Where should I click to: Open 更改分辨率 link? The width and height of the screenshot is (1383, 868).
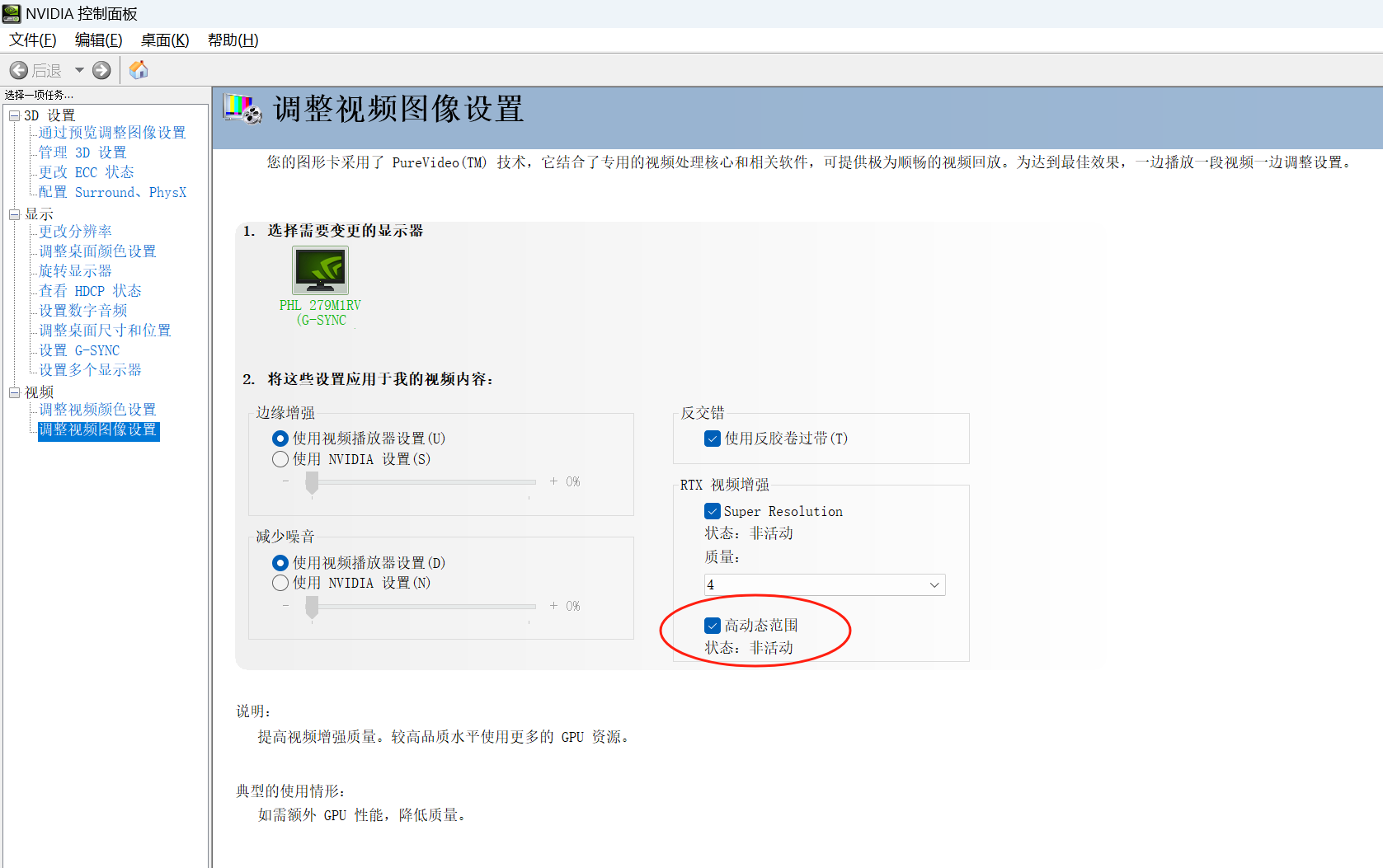(75, 232)
